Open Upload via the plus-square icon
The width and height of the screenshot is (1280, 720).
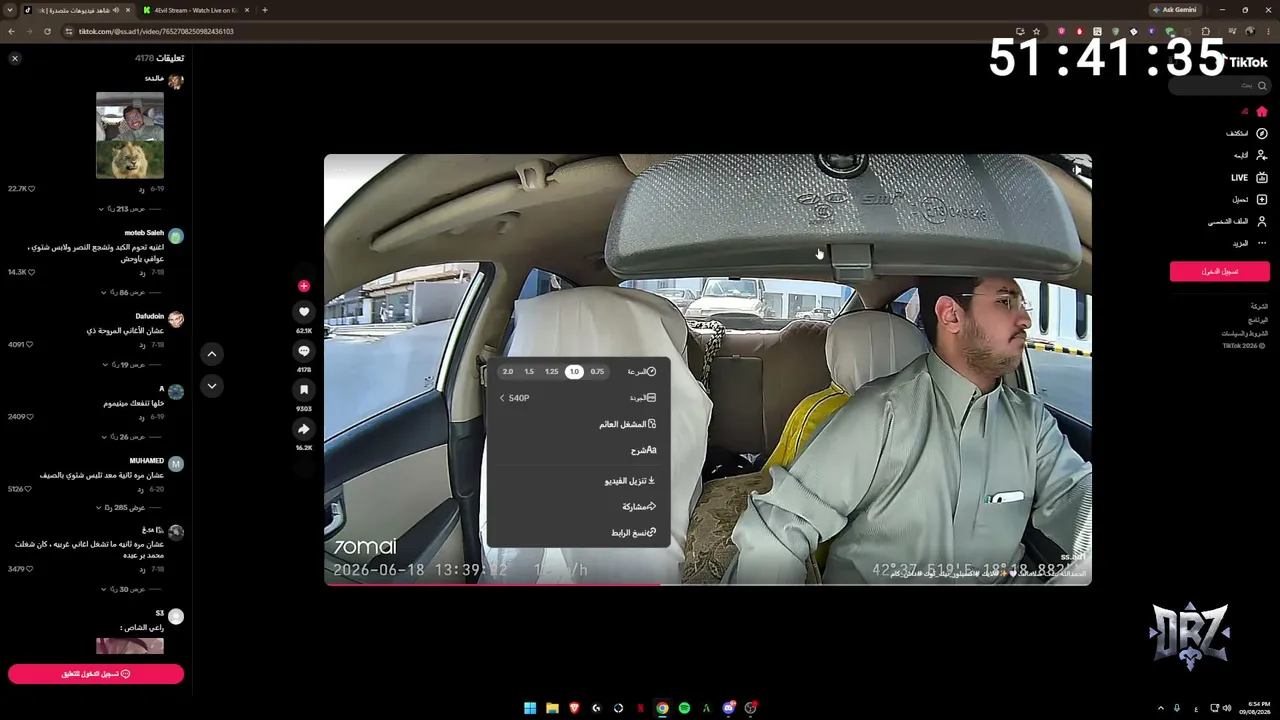pos(1261,199)
